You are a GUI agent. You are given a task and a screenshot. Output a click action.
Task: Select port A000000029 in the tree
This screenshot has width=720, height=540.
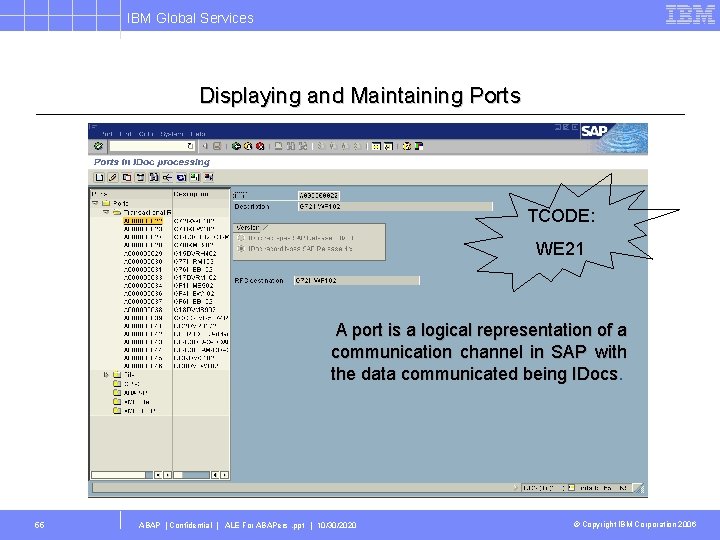(143, 253)
